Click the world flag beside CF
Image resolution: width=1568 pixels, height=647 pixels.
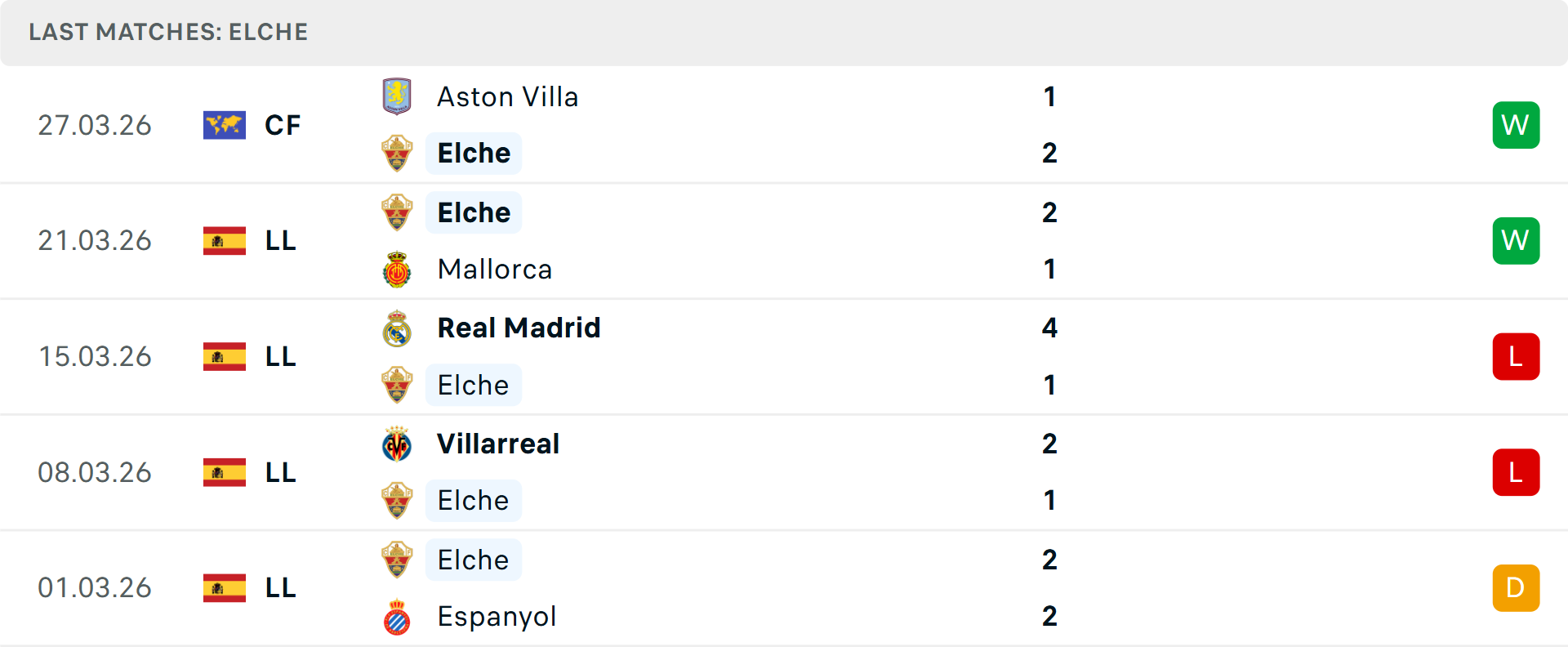(x=225, y=125)
